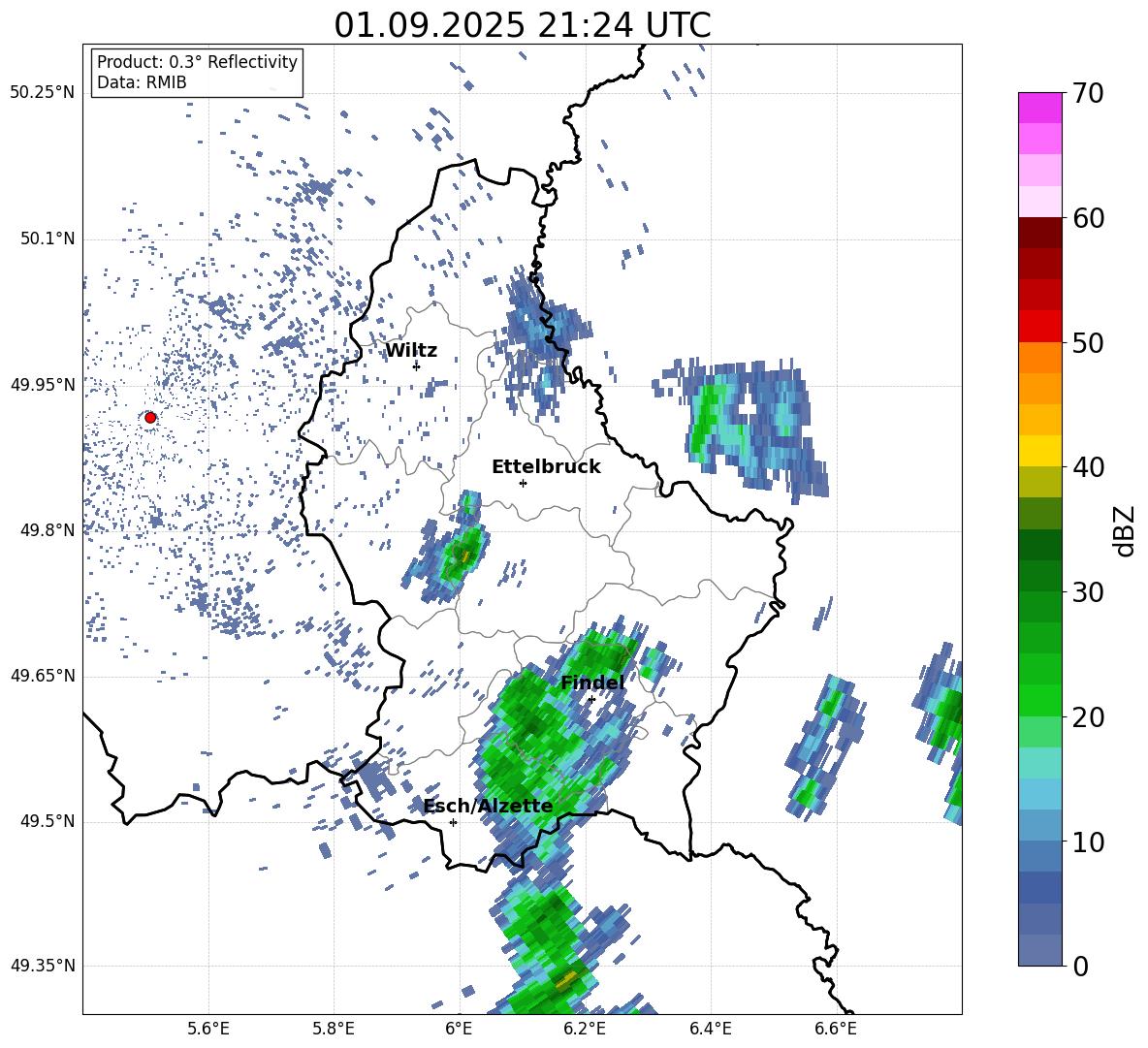Click 'Product: 0.3° Reflectivity' text
Image resolution: width=1148 pixels, height=1048 pixels.
[x=197, y=62]
